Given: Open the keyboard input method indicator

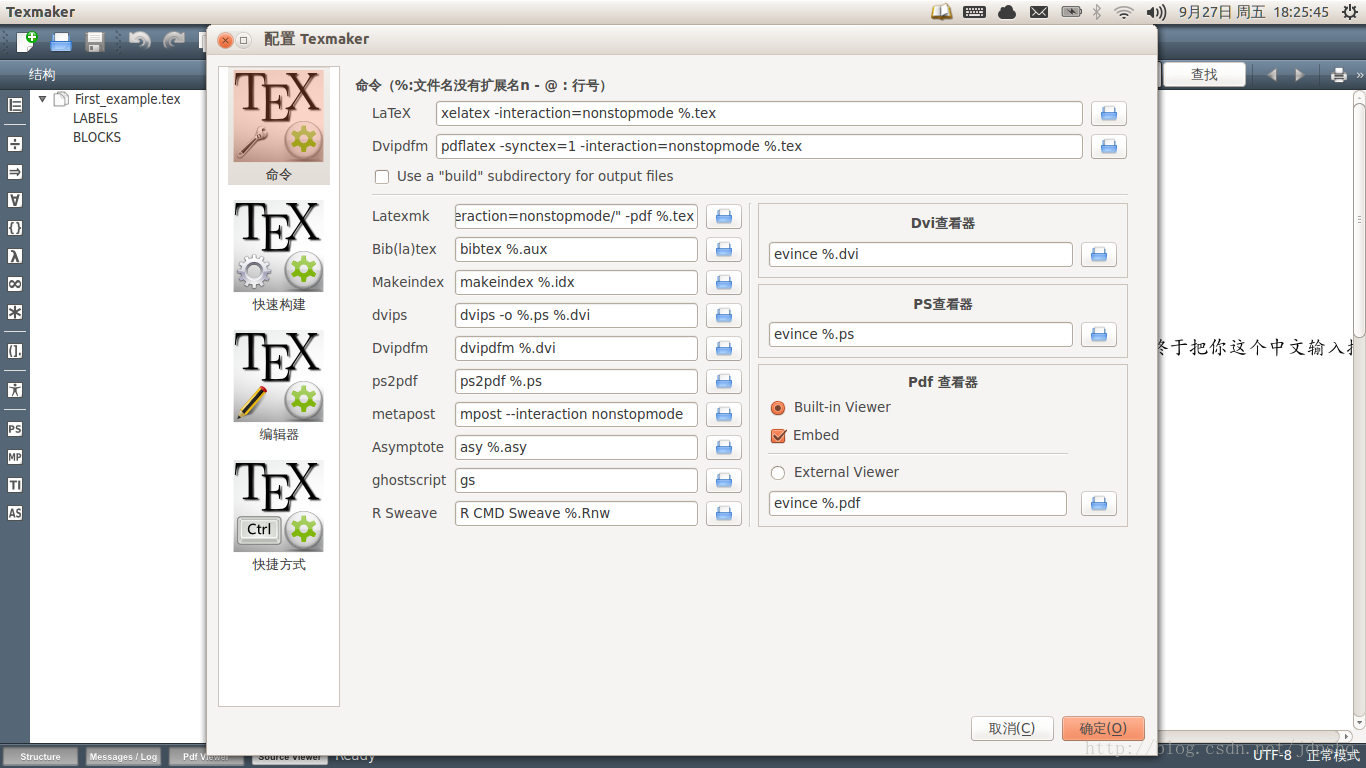Looking at the screenshot, I should [x=974, y=12].
